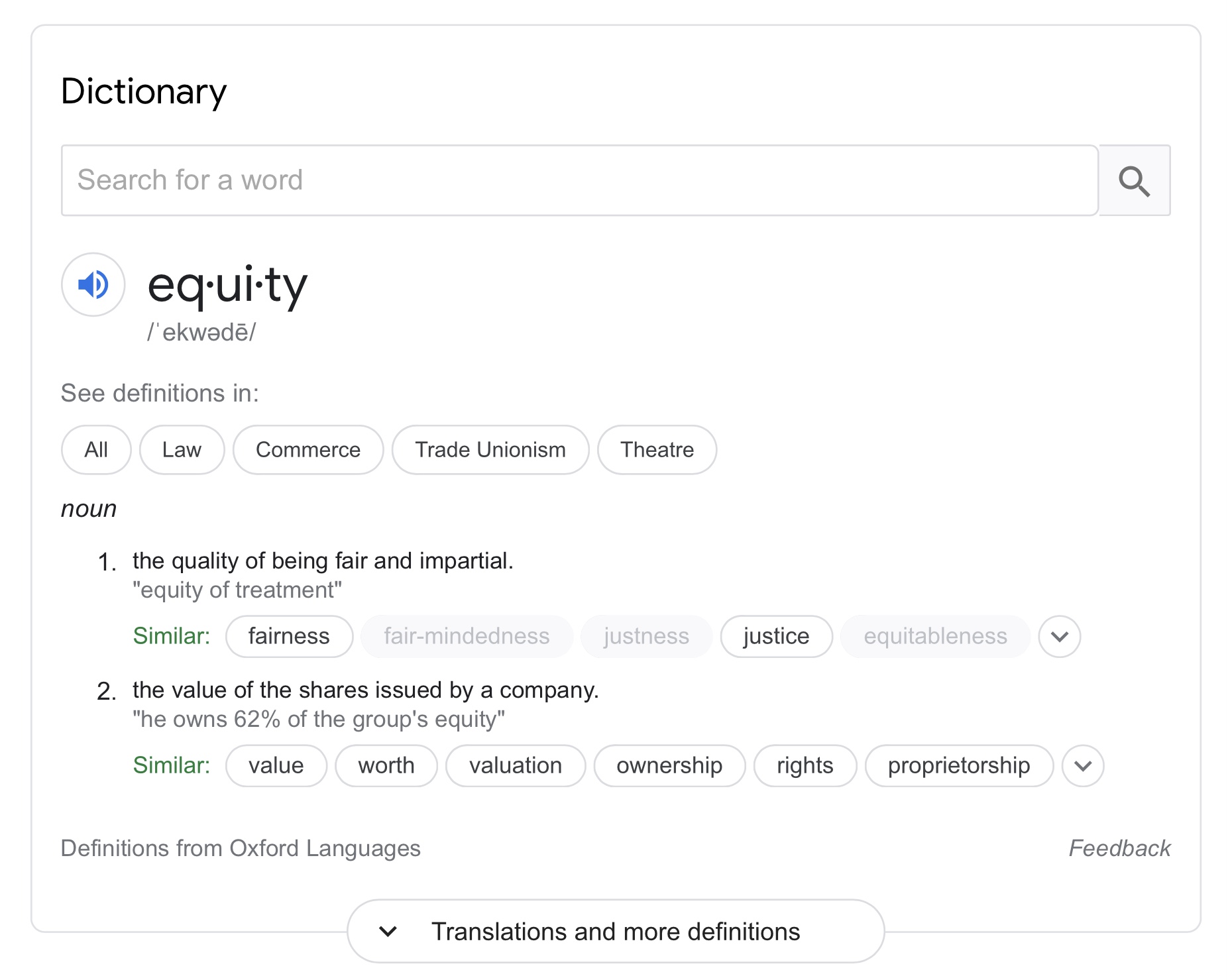Screen dimensions: 1228x980
Task: Filter definitions by Law
Action: coord(182,450)
